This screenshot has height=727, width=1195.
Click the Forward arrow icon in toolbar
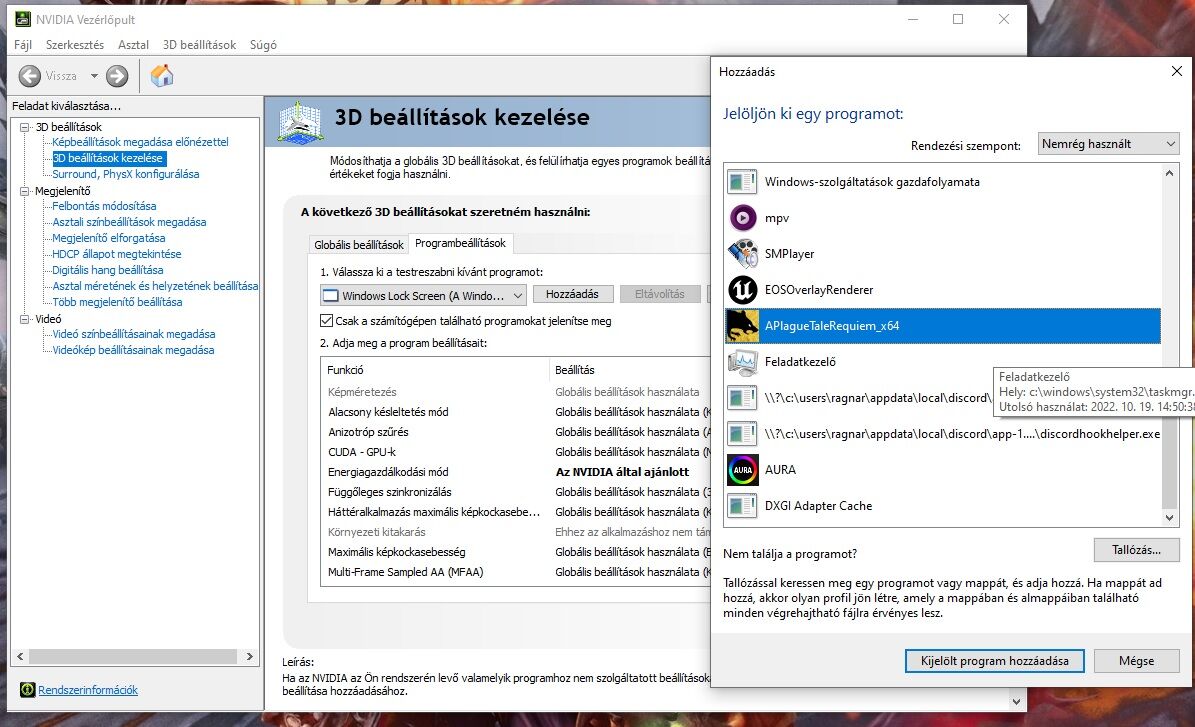(x=117, y=75)
